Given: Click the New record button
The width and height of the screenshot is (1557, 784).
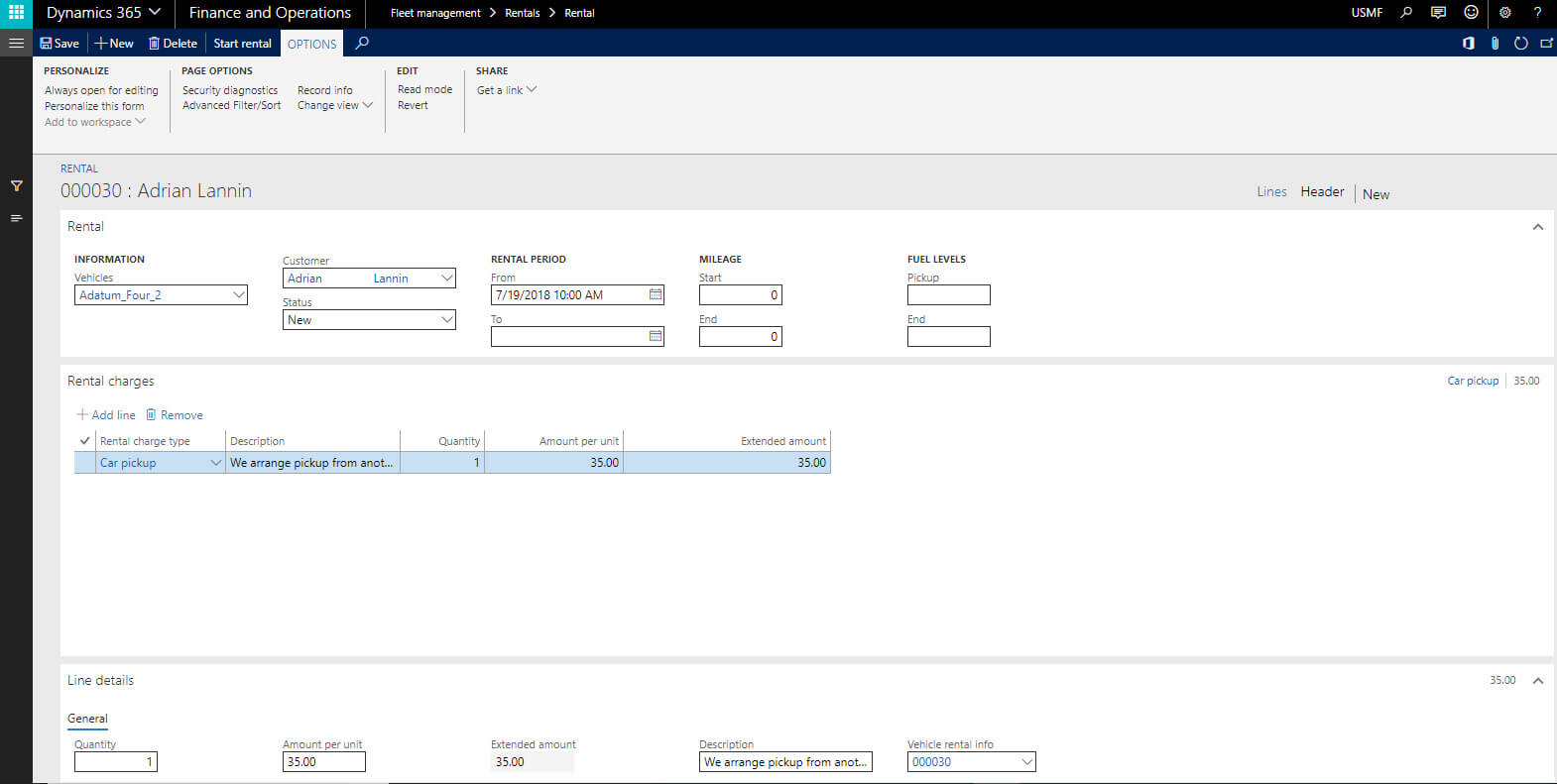Looking at the screenshot, I should tap(114, 44).
